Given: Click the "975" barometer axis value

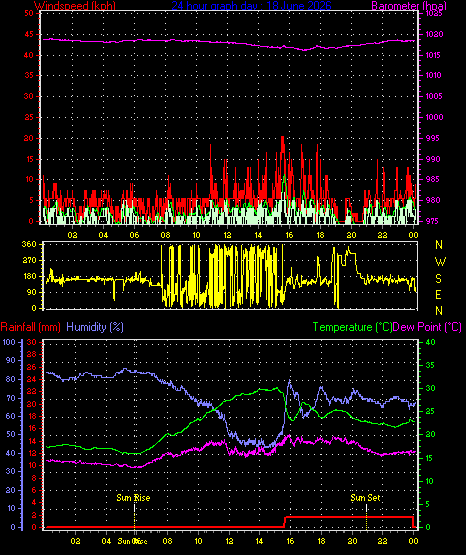Looking at the screenshot, I should [433, 221].
